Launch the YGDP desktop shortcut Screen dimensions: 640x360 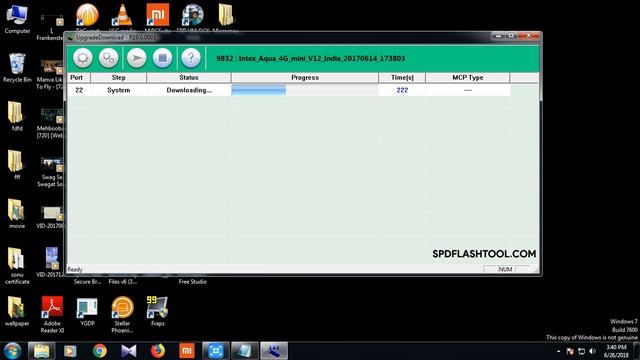pyautogui.click(x=87, y=311)
